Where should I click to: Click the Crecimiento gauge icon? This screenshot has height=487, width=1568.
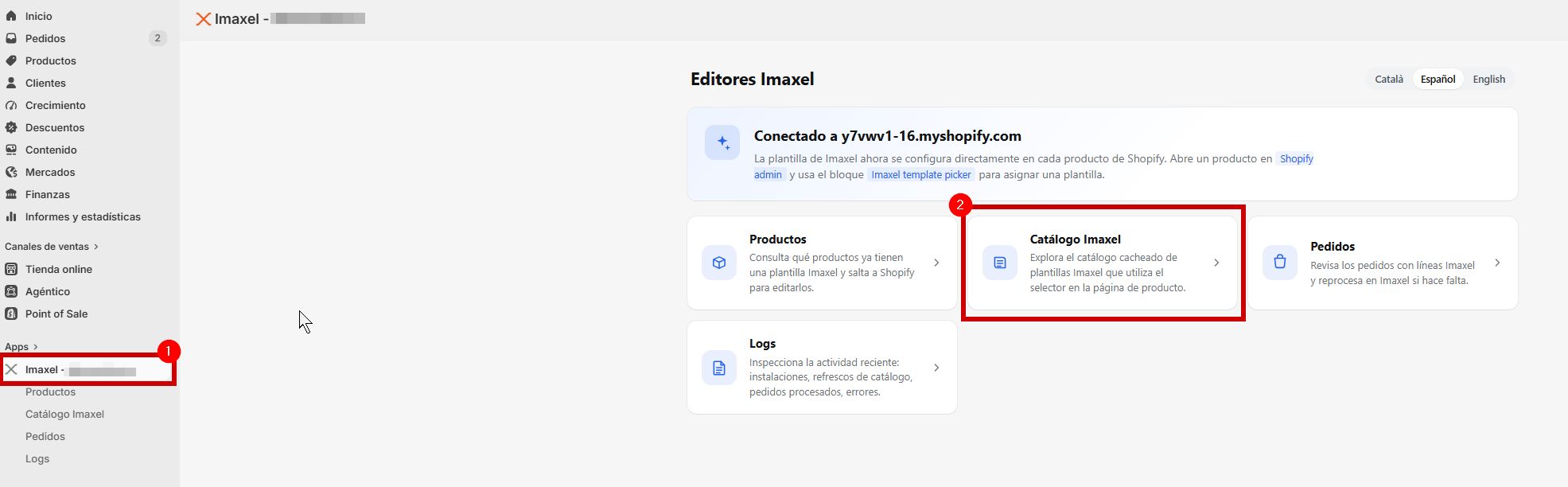point(11,105)
